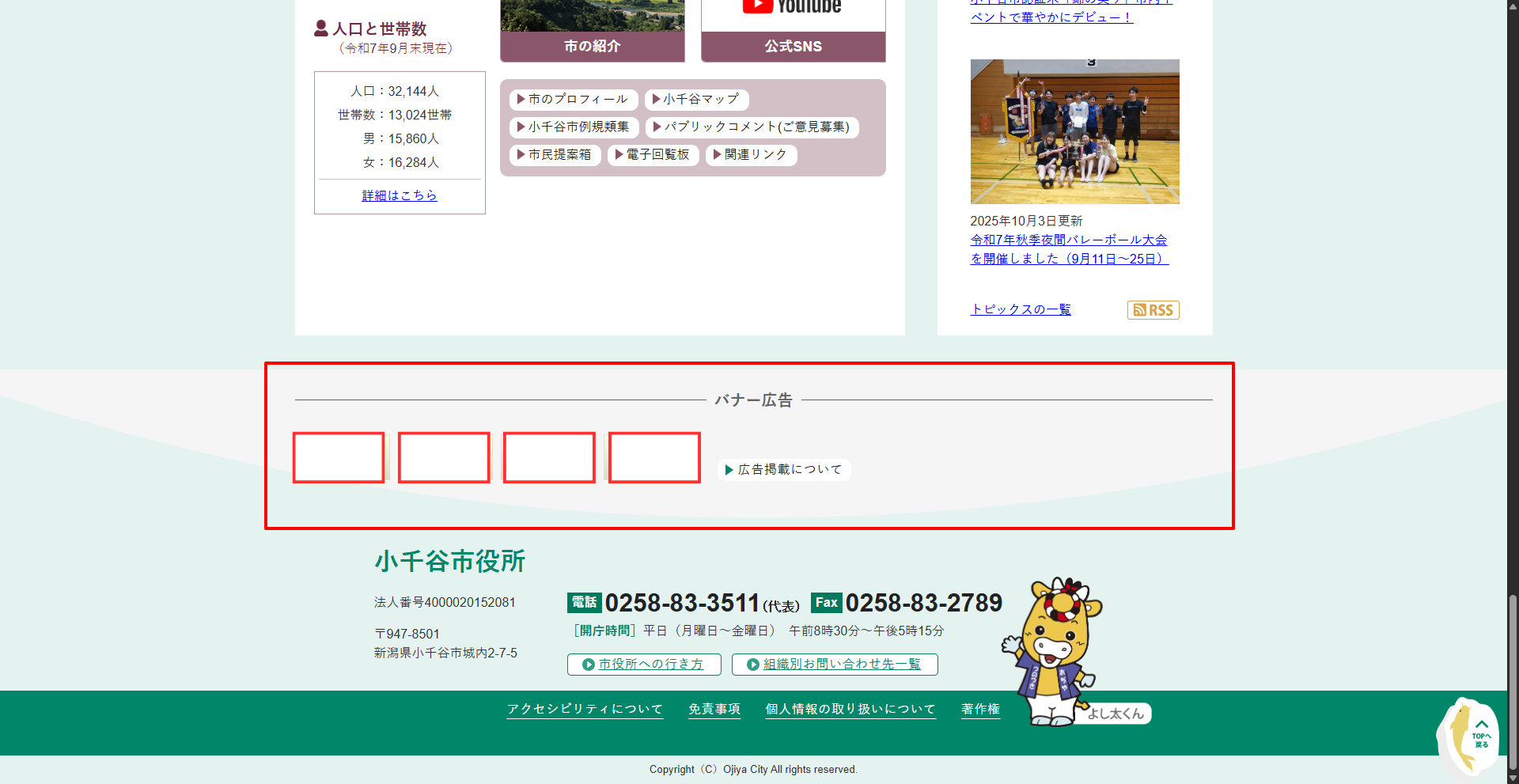The width and height of the screenshot is (1519, 784).
Task: Open 電子回覧板 link
Action: 653,155
